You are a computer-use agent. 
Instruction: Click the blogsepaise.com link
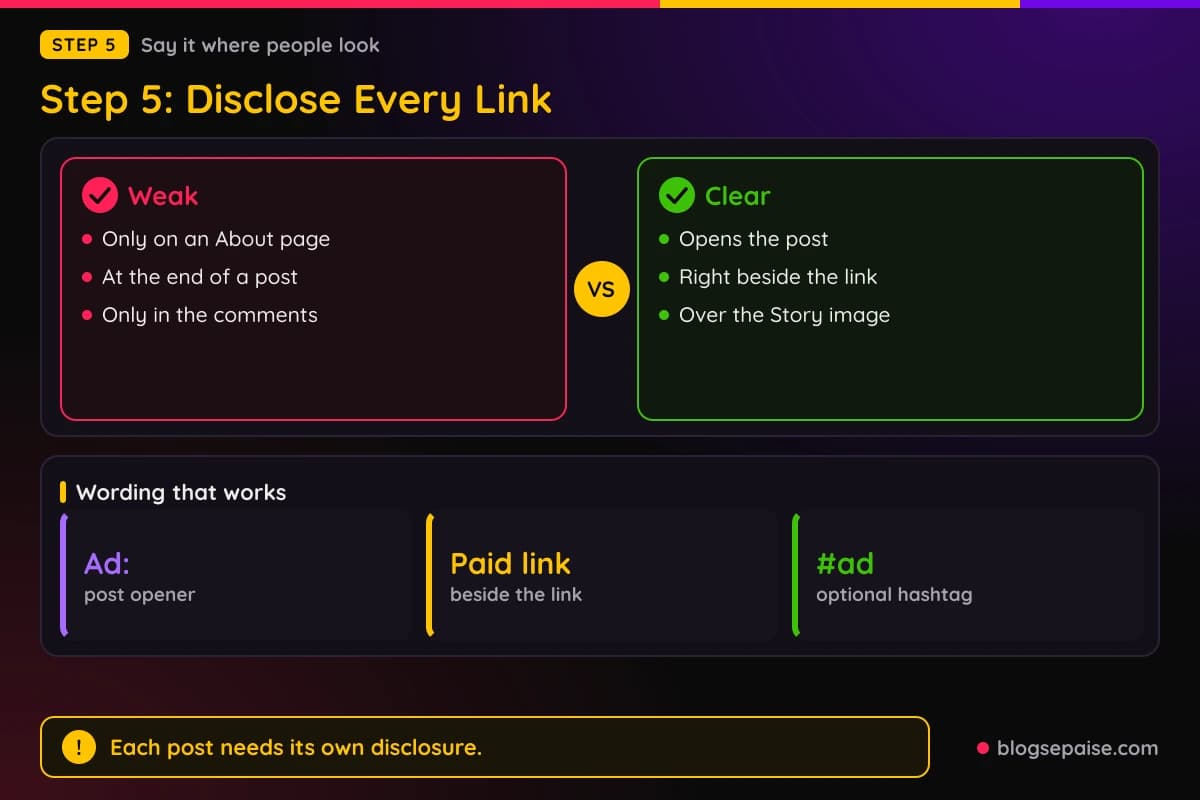pos(1077,747)
